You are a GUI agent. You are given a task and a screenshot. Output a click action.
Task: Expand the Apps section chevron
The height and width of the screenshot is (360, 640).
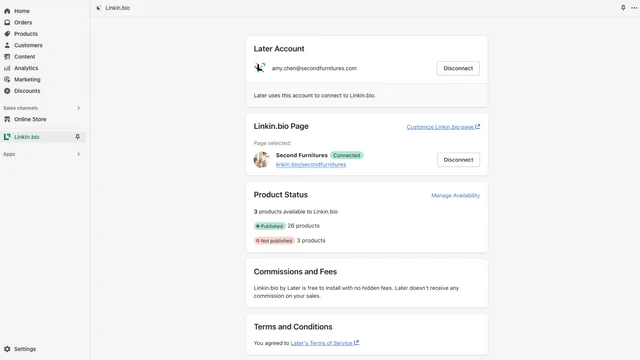coord(78,154)
